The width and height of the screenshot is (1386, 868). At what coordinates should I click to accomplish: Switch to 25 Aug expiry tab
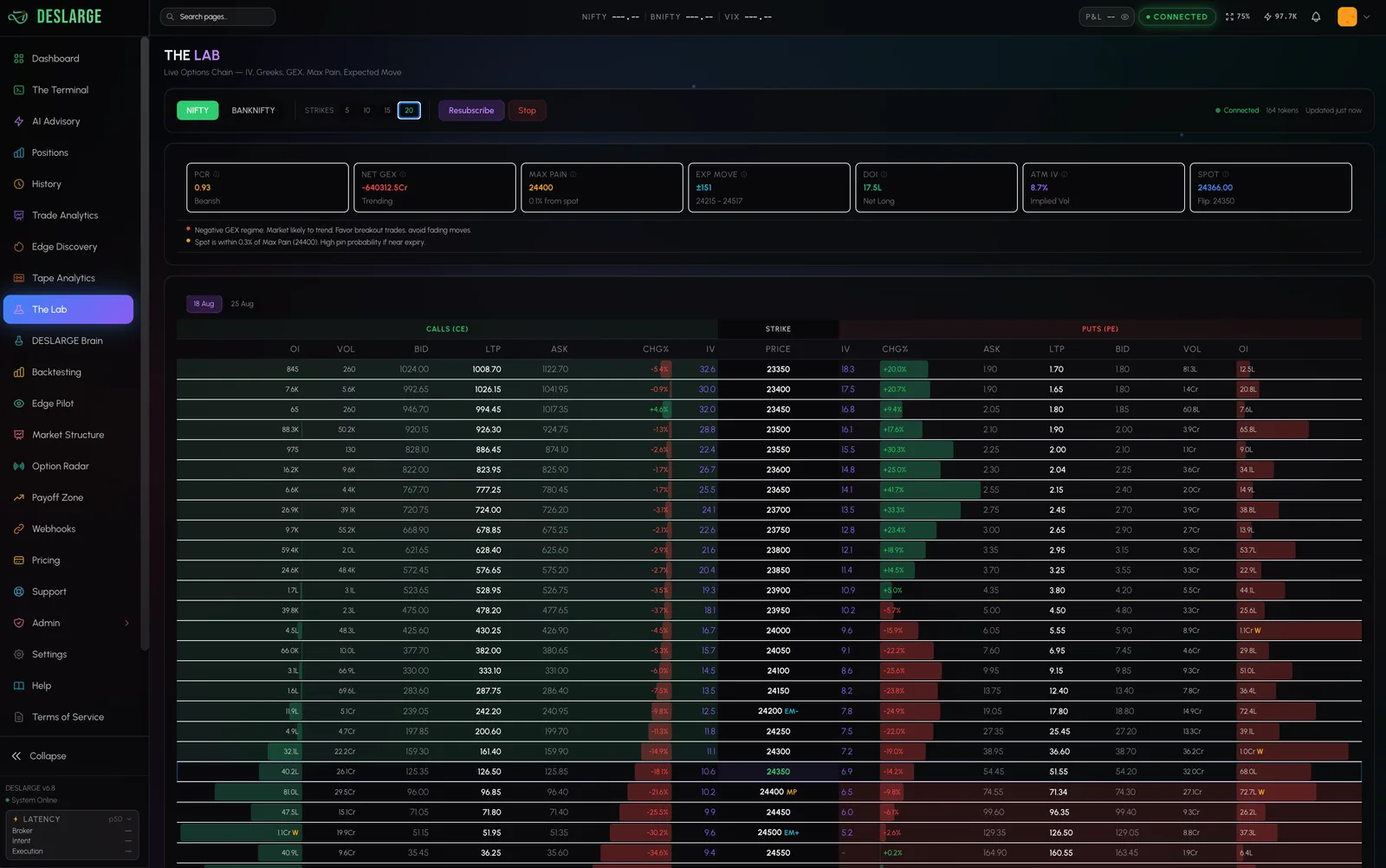coord(242,304)
